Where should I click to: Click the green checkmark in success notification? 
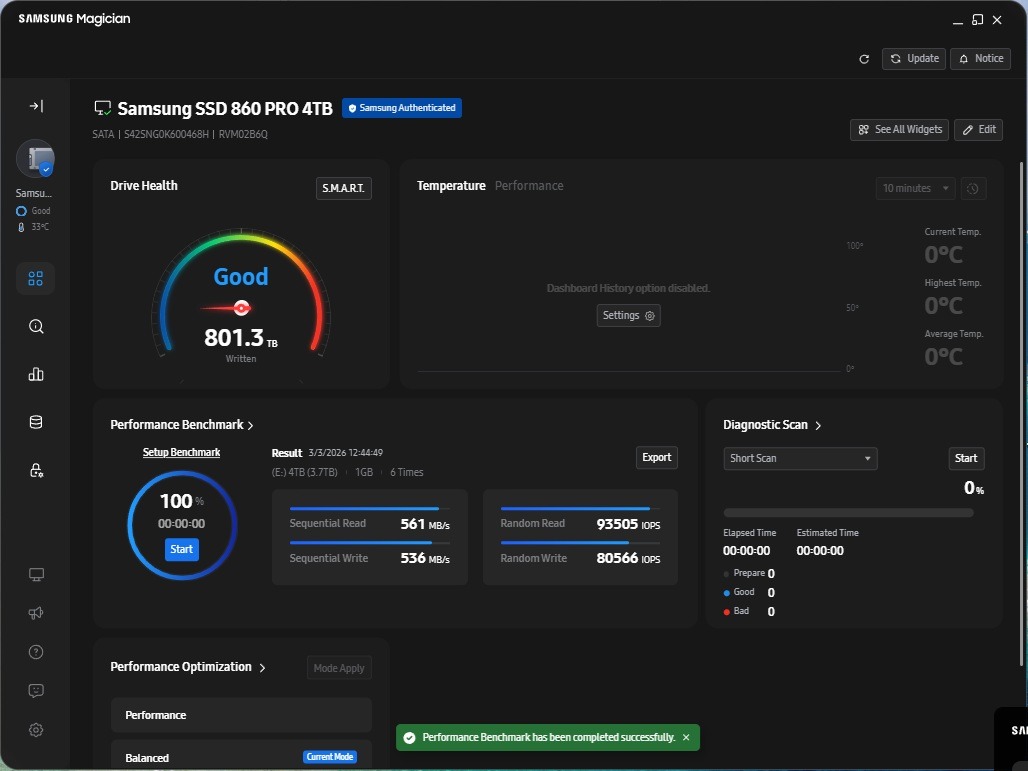pos(409,738)
